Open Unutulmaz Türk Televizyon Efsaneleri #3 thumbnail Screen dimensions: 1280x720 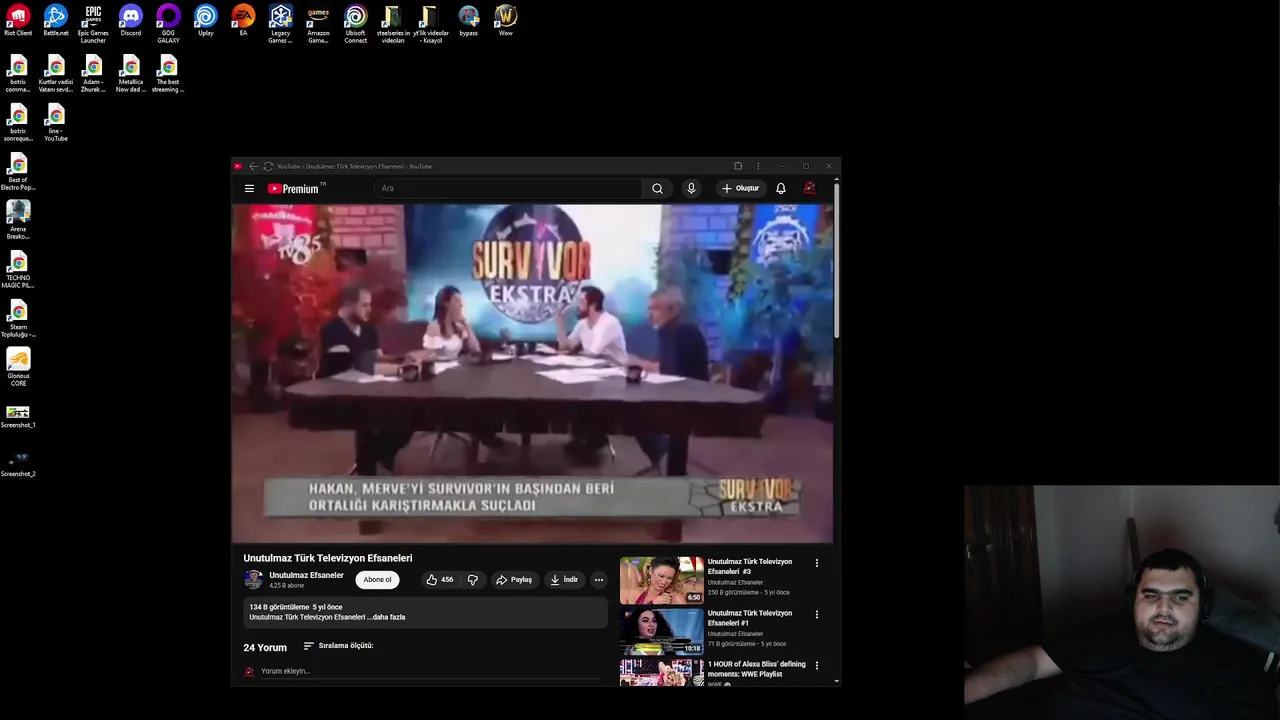point(661,581)
